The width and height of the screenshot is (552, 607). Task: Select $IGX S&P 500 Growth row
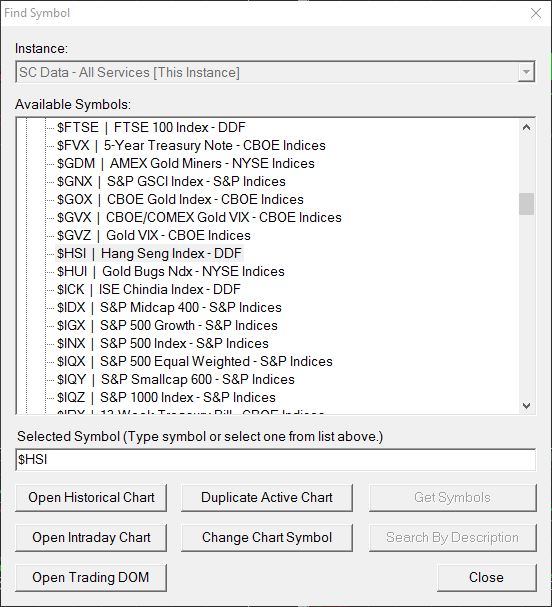point(167,326)
